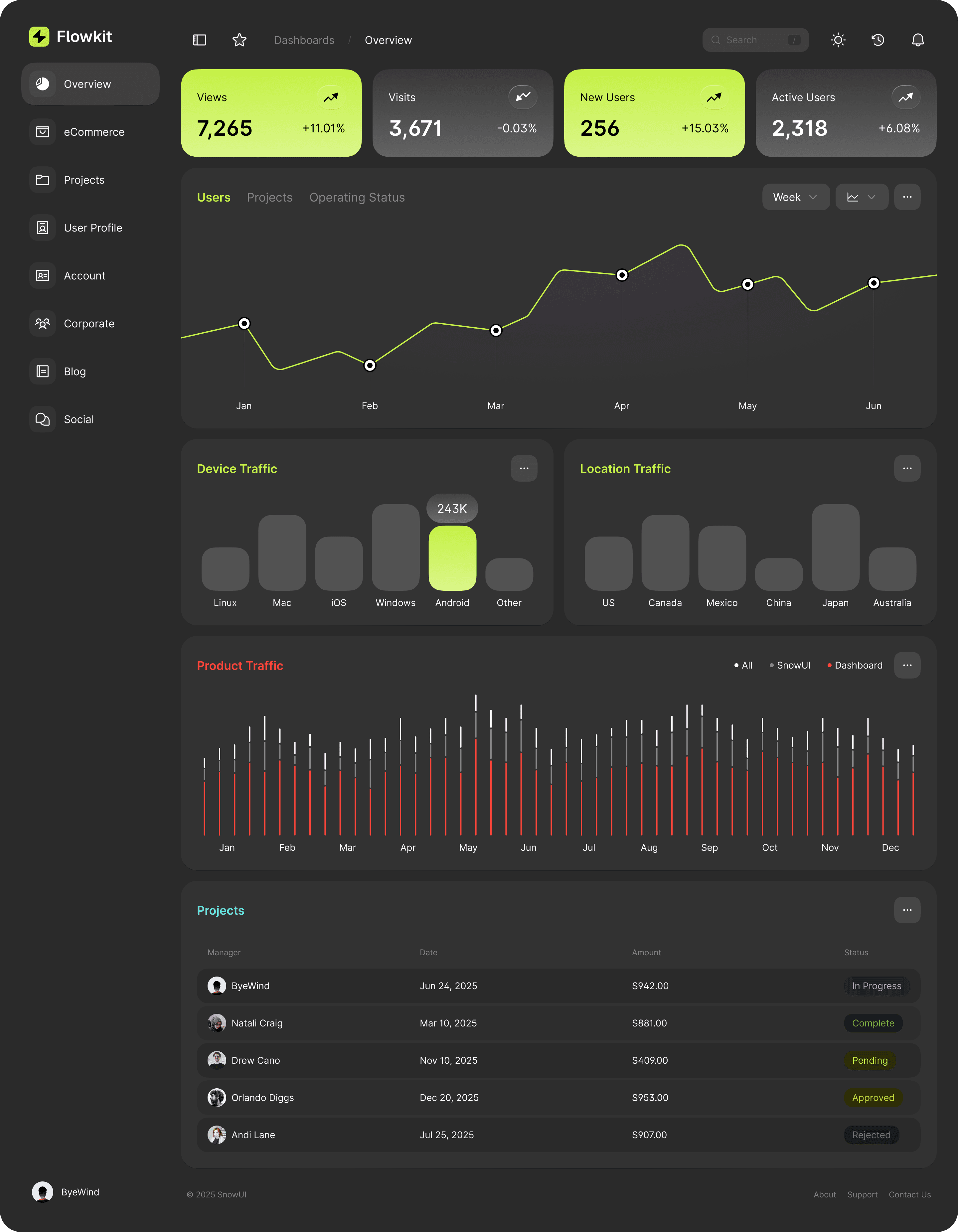
Task: Toggle the sidebar panel icon
Action: pyautogui.click(x=199, y=40)
